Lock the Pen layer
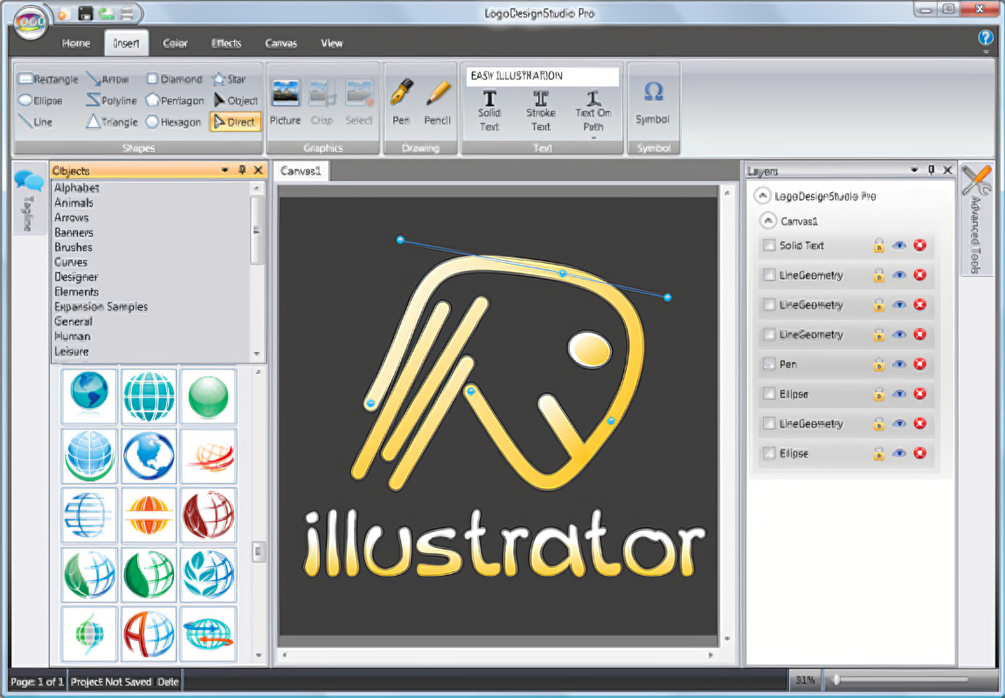Screen dimensions: 1005x698 coord(879,364)
